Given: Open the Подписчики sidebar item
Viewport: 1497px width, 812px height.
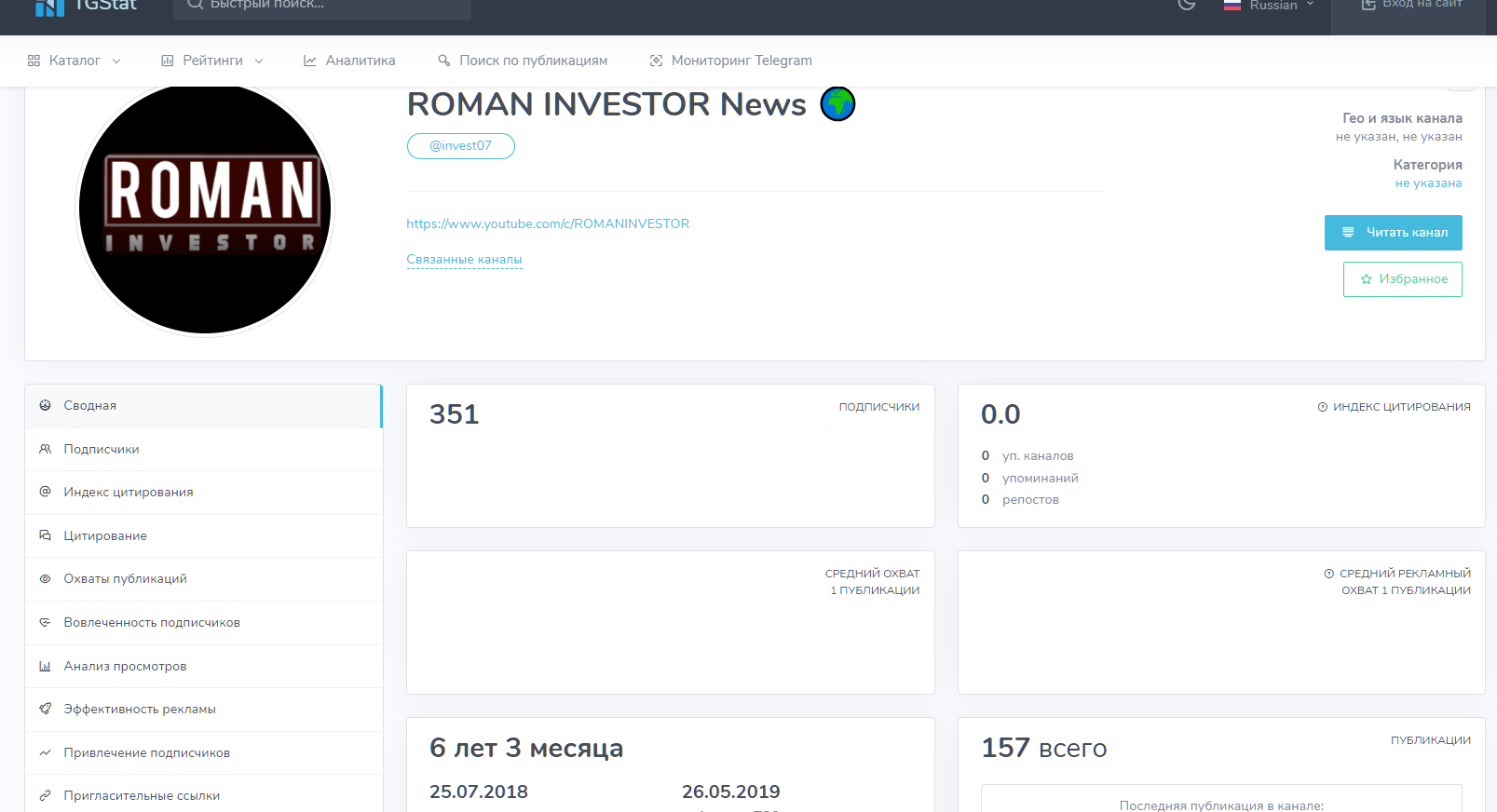Looking at the screenshot, I should click(203, 450).
